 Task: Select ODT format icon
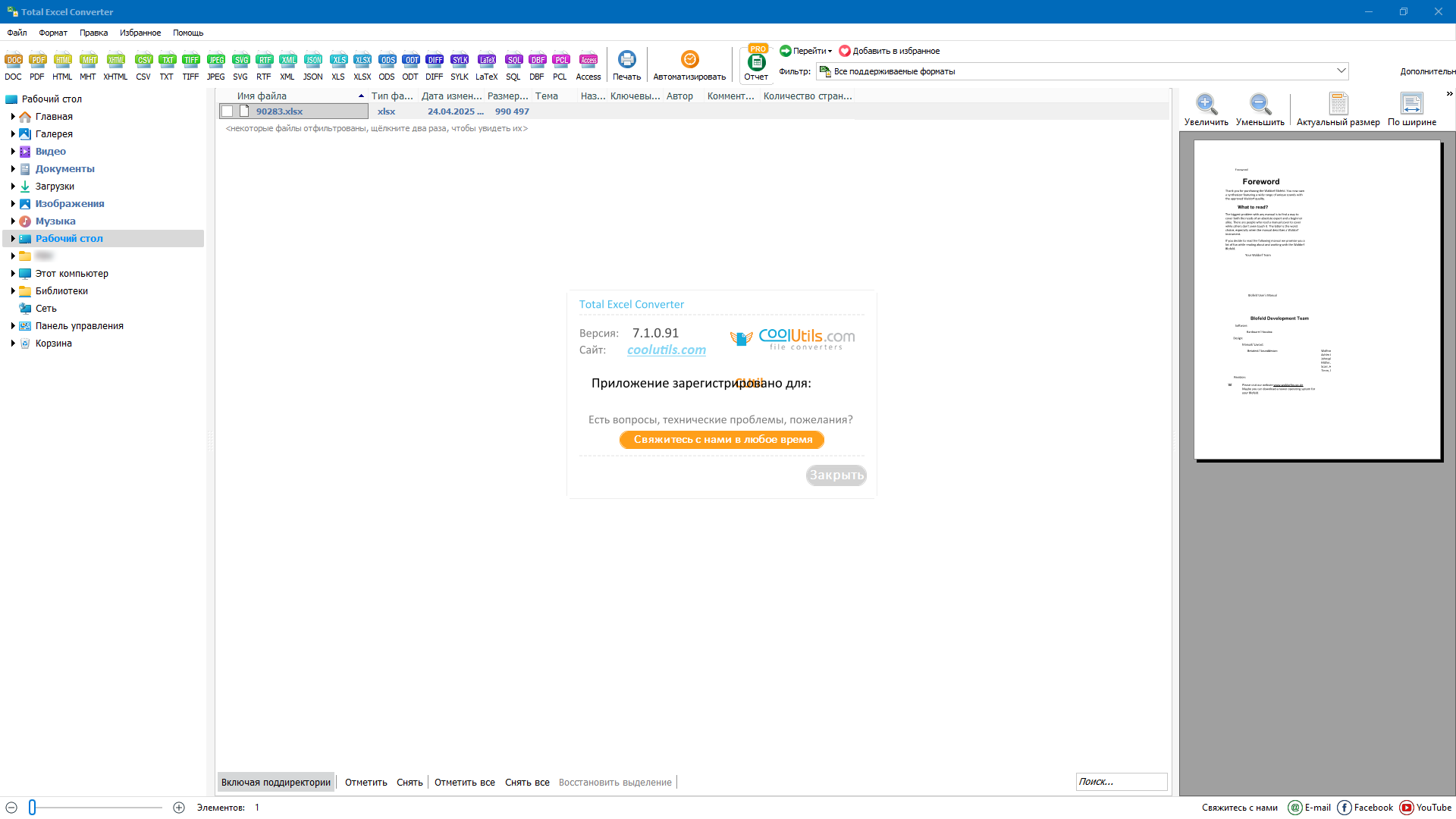point(410,66)
